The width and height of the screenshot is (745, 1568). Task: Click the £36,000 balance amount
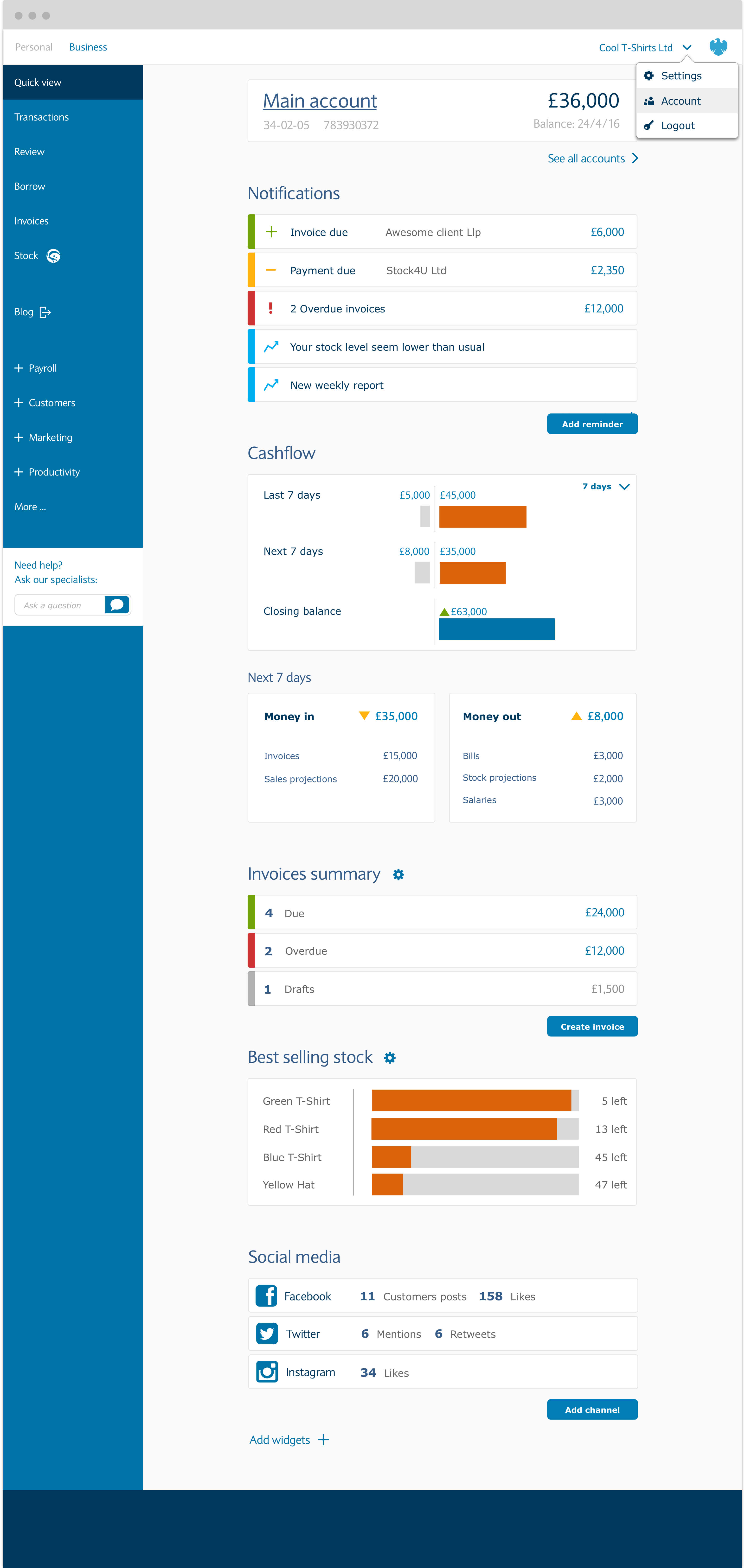[x=583, y=101]
